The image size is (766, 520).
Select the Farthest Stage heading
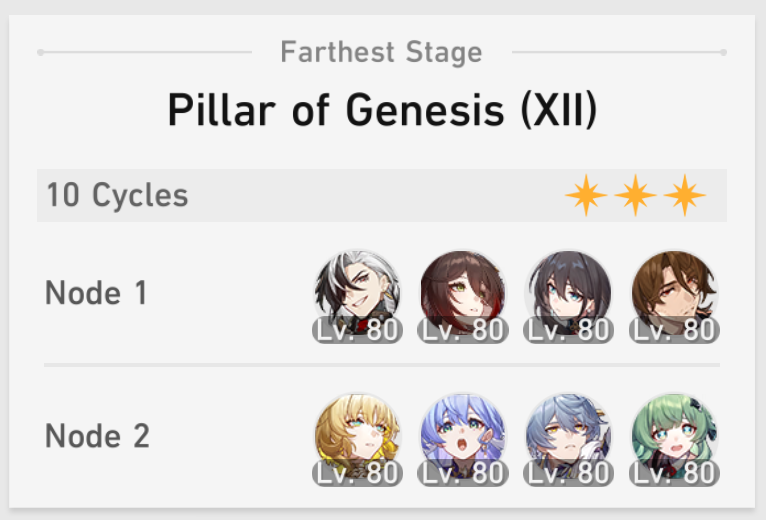click(382, 52)
